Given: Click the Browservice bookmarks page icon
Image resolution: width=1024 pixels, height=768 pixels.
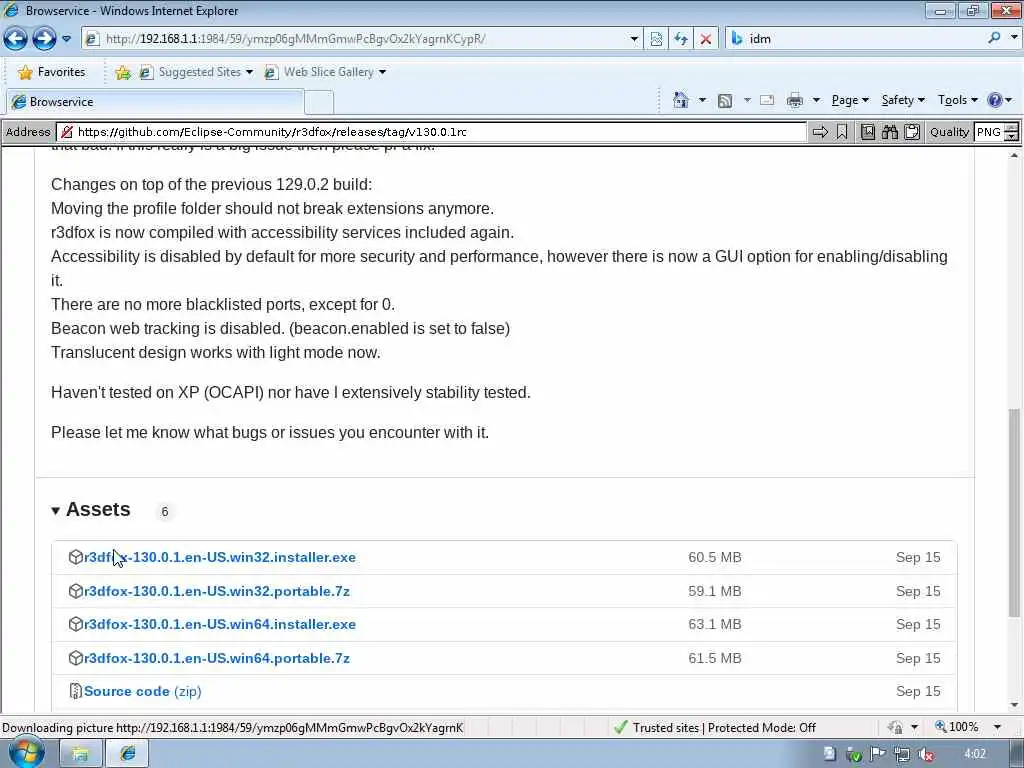Looking at the screenshot, I should [x=867, y=132].
